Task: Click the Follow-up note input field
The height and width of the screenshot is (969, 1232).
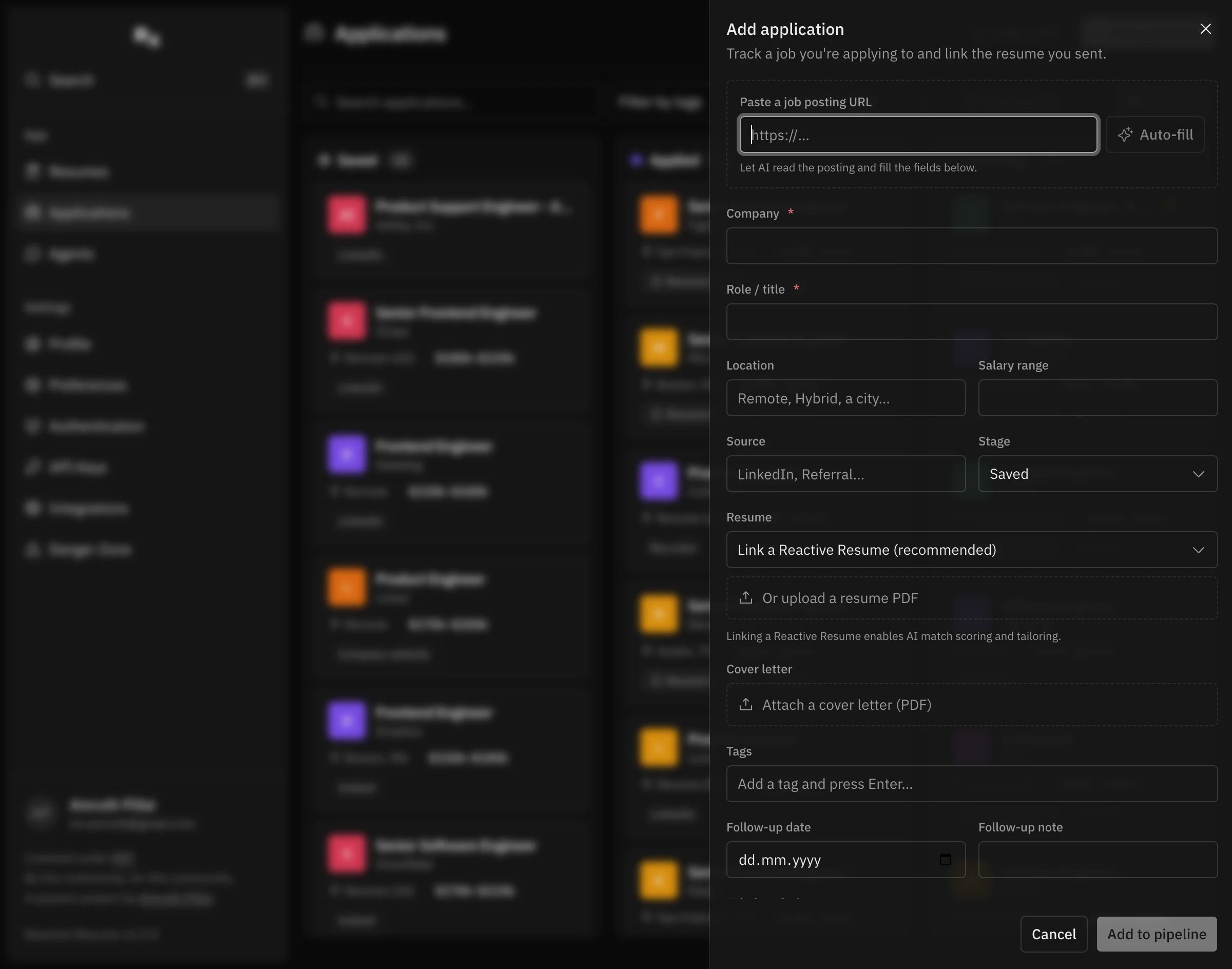Action: point(1098,860)
